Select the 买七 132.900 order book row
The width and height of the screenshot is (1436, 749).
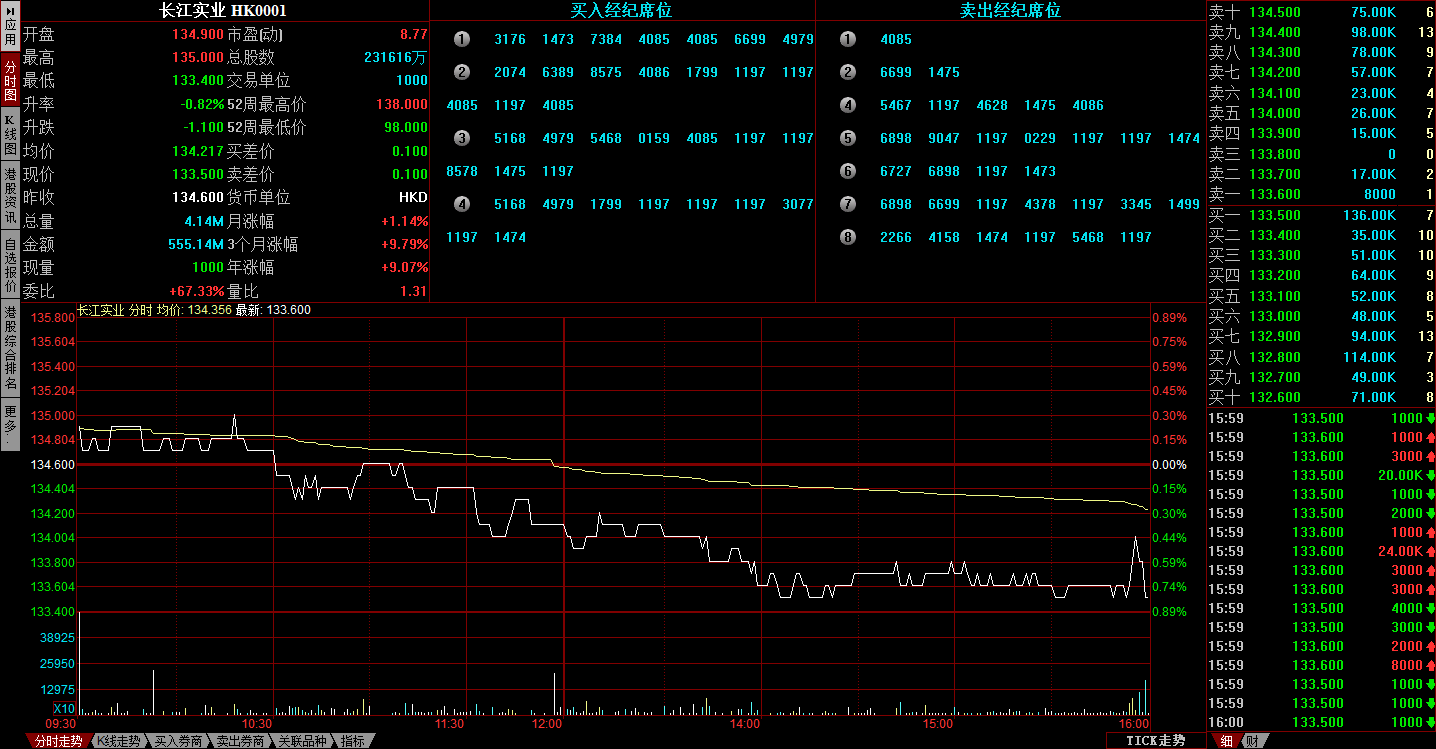pos(1321,336)
